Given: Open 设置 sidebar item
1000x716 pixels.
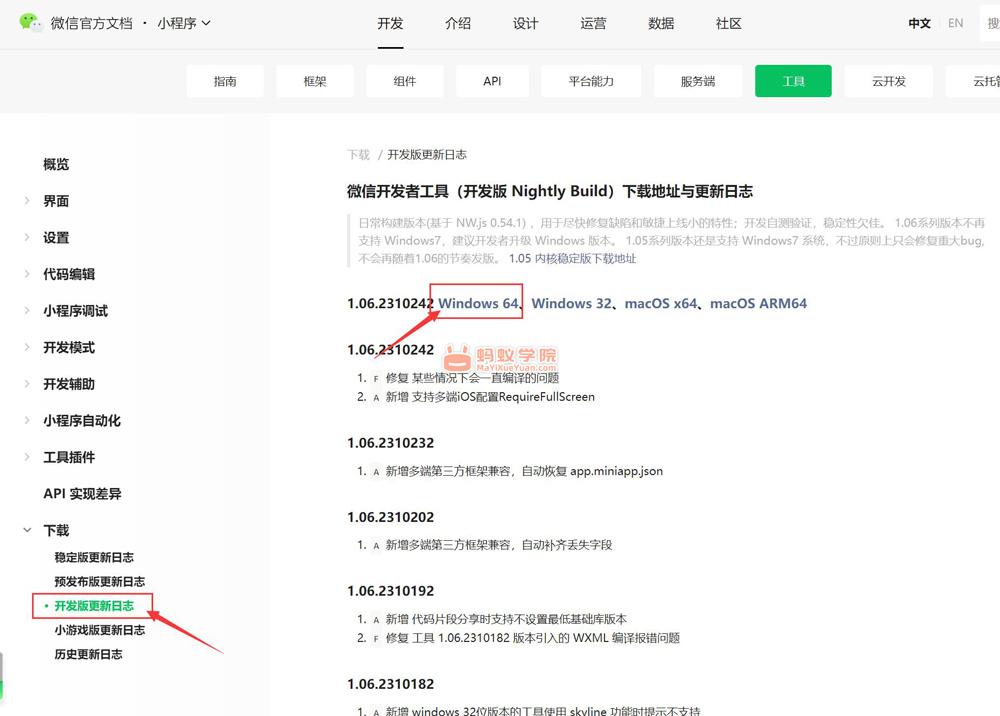Looking at the screenshot, I should tap(56, 237).
